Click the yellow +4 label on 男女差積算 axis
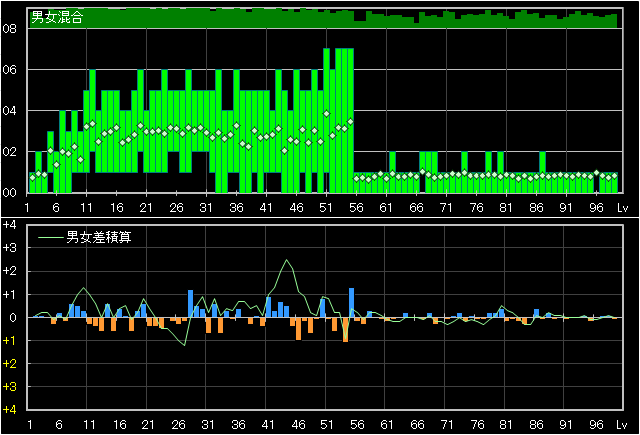The image size is (640, 435). tap(10, 410)
